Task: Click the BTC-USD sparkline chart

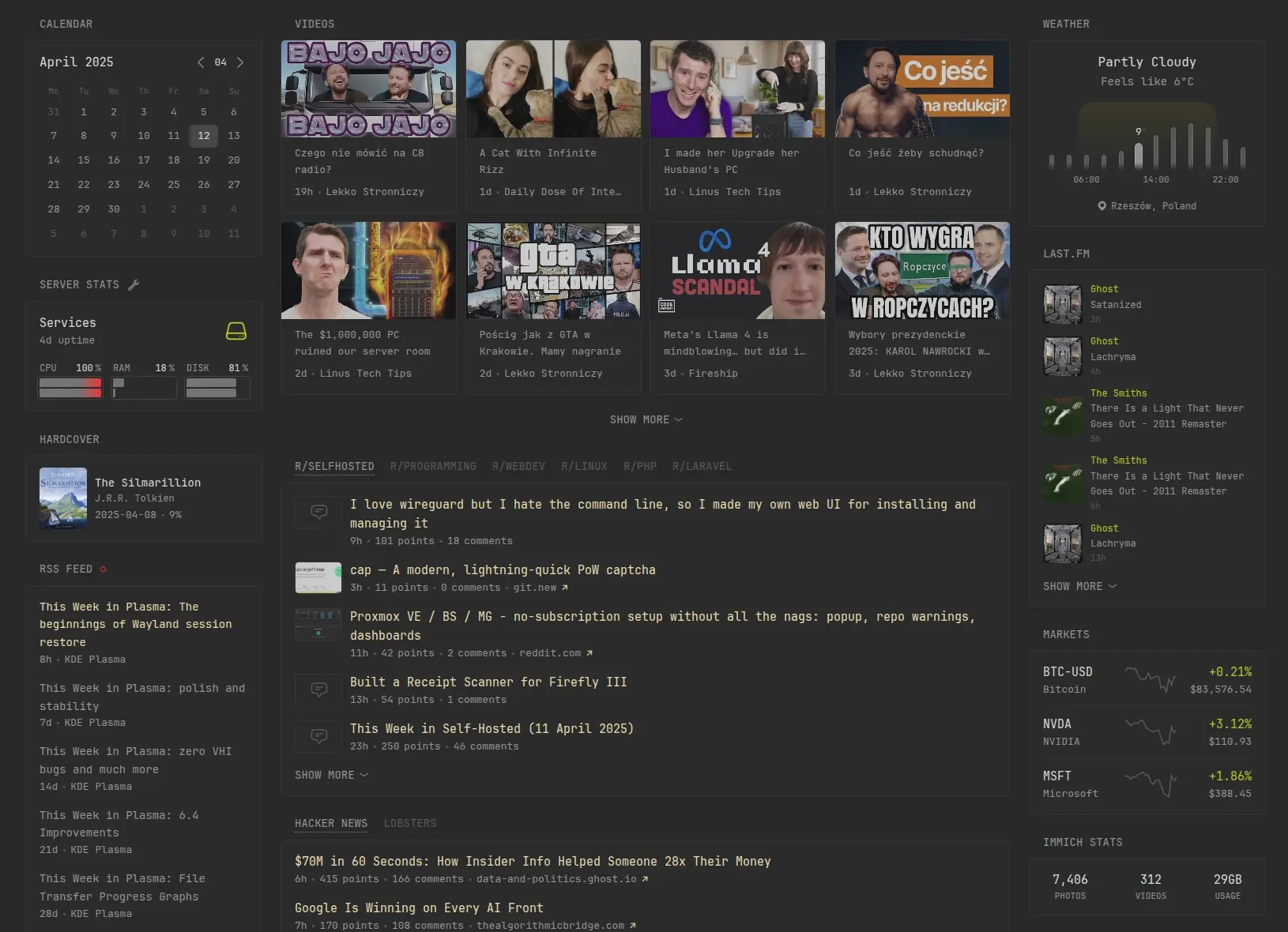Action: (x=1151, y=679)
